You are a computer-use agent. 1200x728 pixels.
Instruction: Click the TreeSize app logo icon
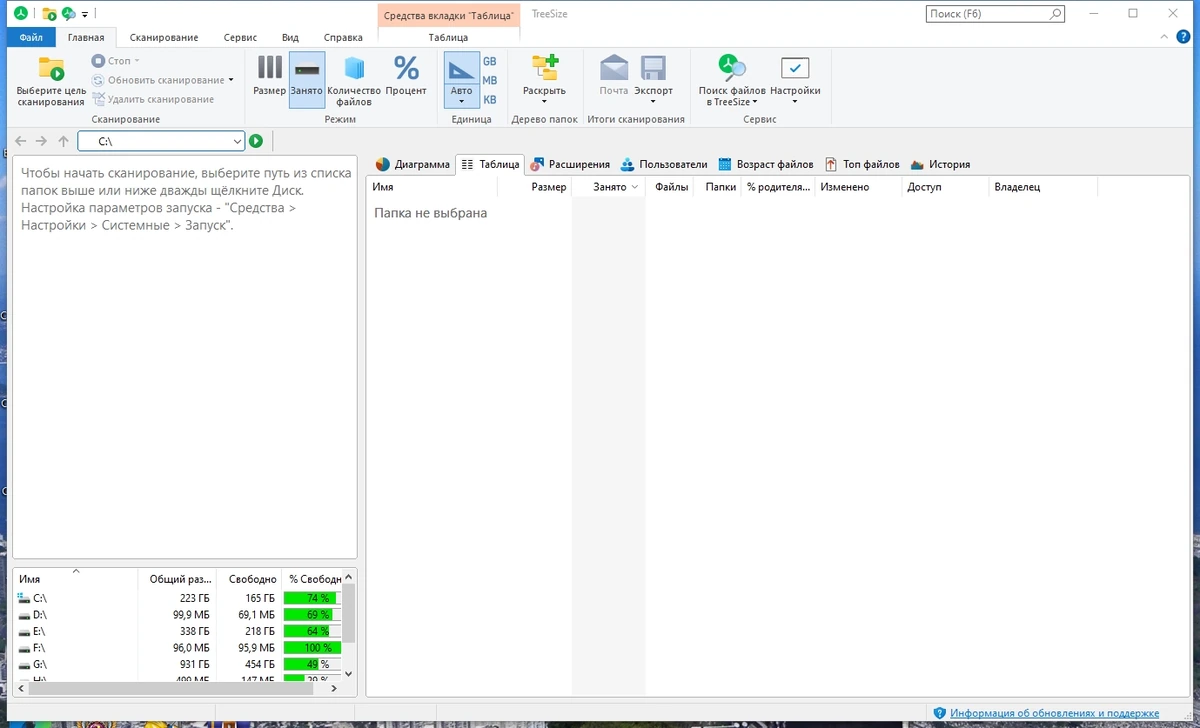pos(20,14)
